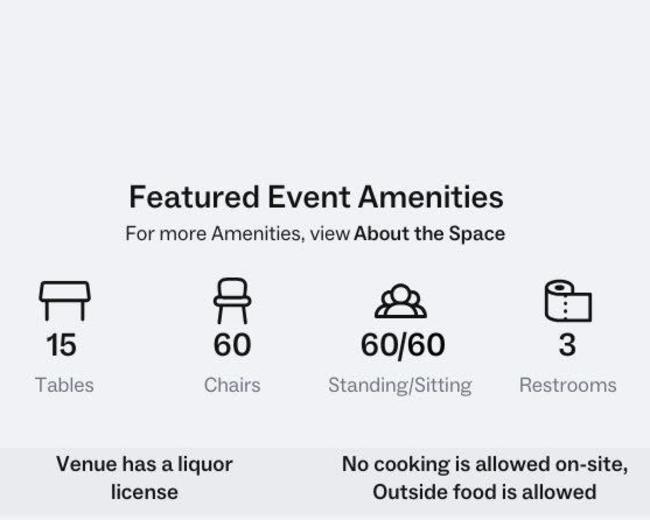This screenshot has width=650, height=520.
Task: Click the table icon above 15
Action: 65,301
